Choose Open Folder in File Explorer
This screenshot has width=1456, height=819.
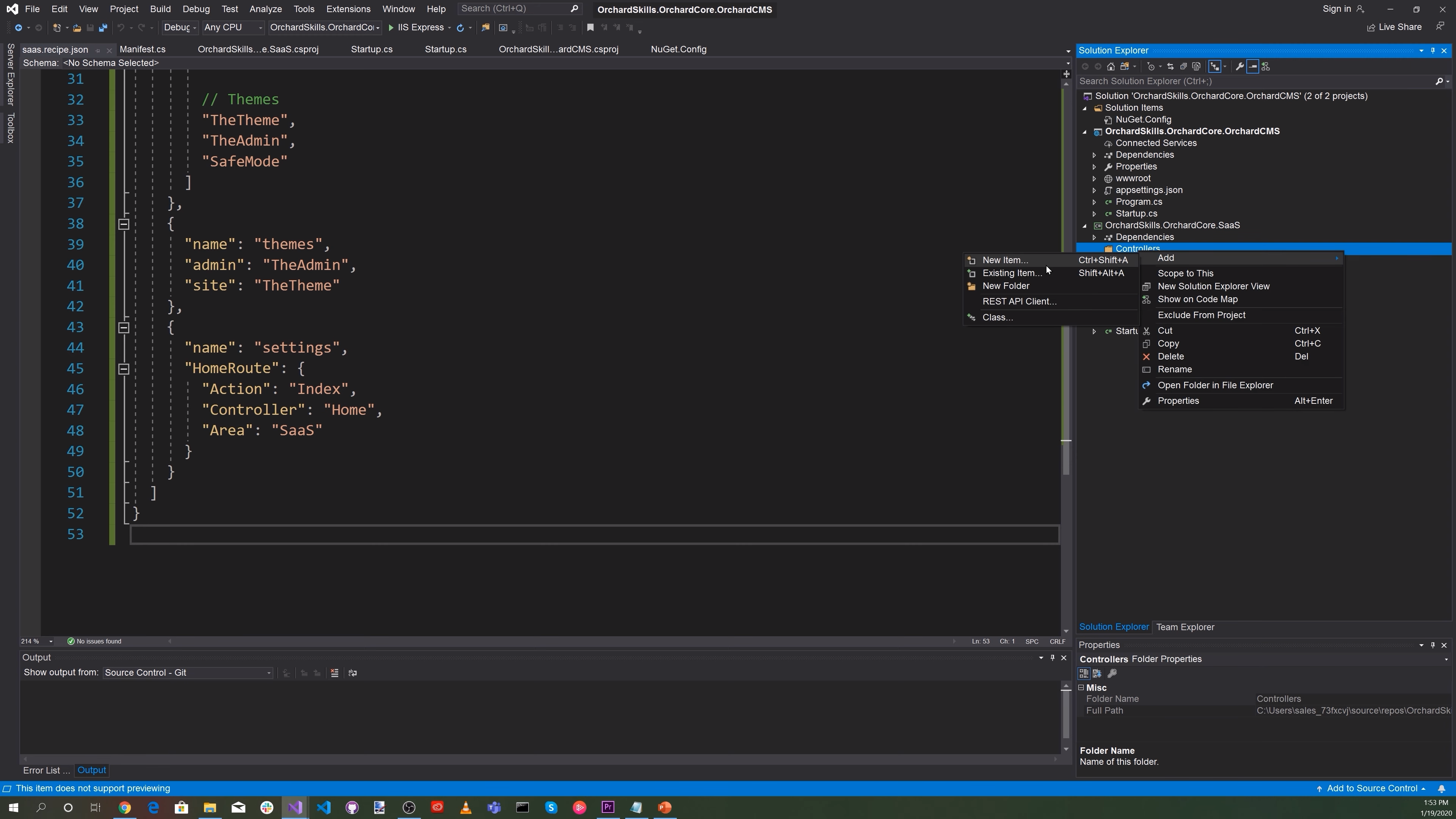[1241, 386]
